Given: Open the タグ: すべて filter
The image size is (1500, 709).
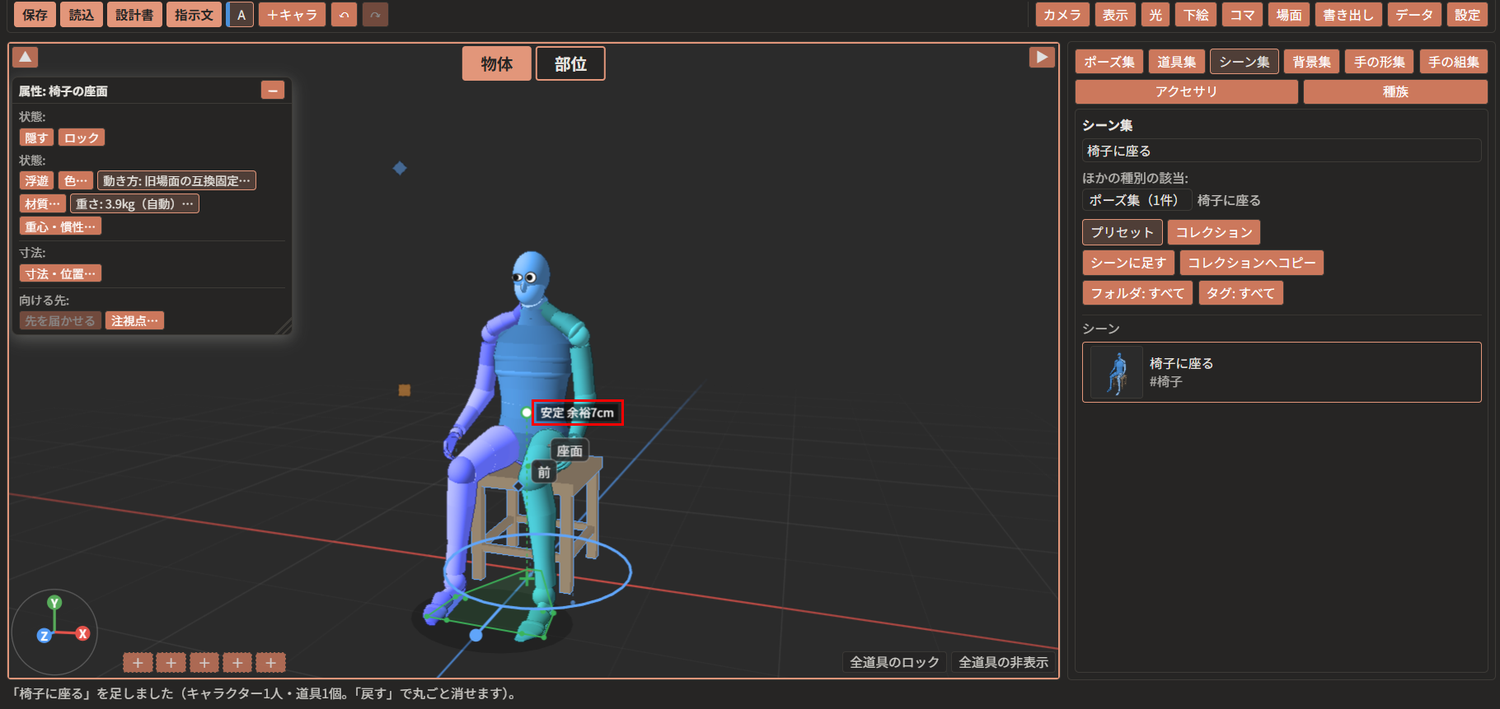Looking at the screenshot, I should [x=1241, y=293].
